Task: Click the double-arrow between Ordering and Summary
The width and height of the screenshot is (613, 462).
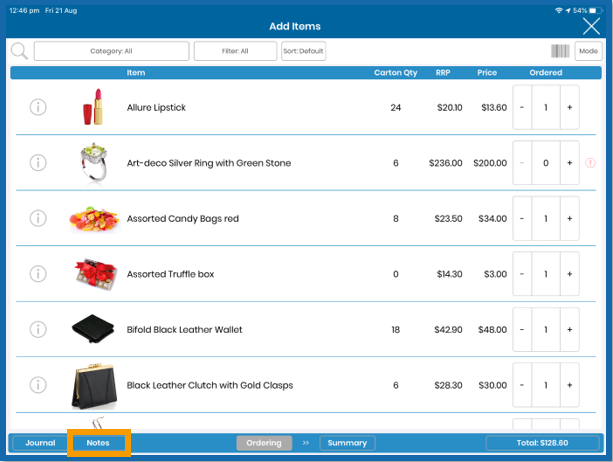Action: (306, 443)
